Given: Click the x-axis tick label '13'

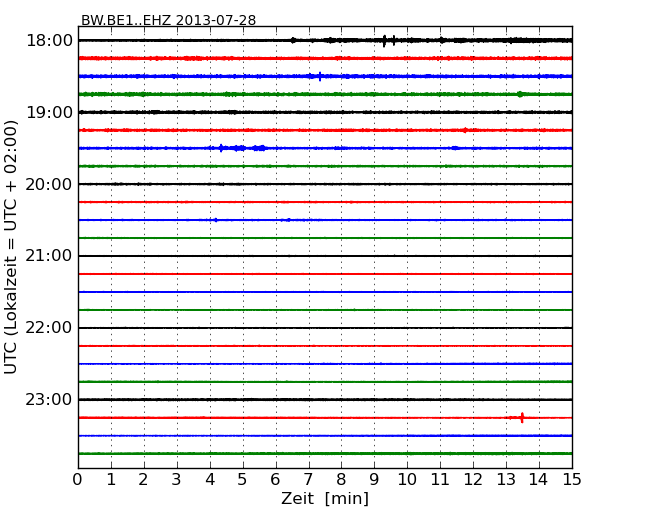Looking at the screenshot, I should (506, 480).
